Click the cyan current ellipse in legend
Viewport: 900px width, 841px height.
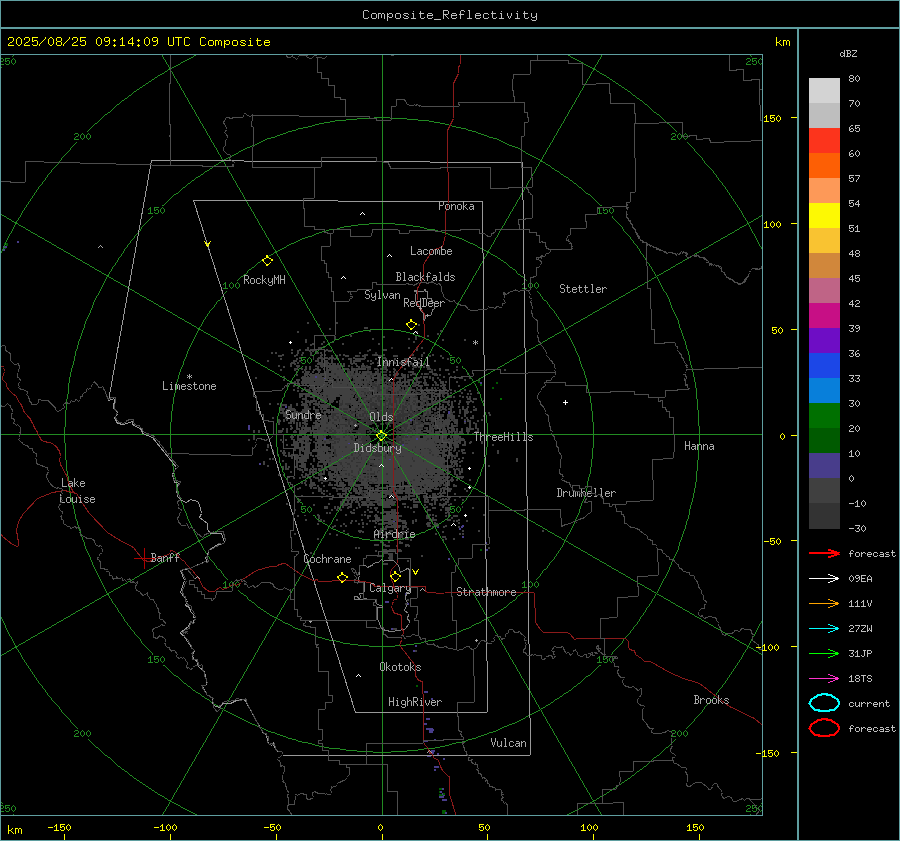point(824,703)
